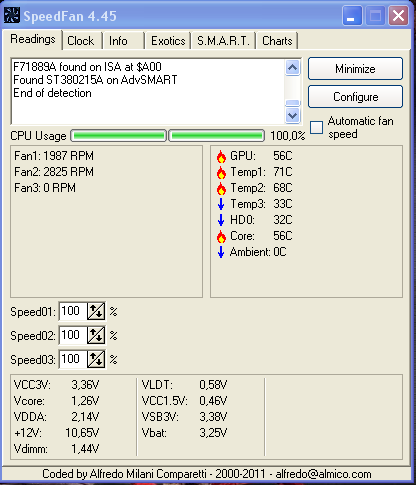Adjust Speed02 with its up/down spinner
The height and width of the screenshot is (485, 416).
click(96, 335)
